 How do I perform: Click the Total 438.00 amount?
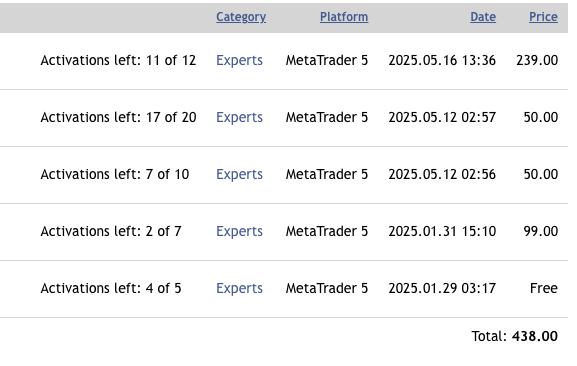tap(535, 336)
